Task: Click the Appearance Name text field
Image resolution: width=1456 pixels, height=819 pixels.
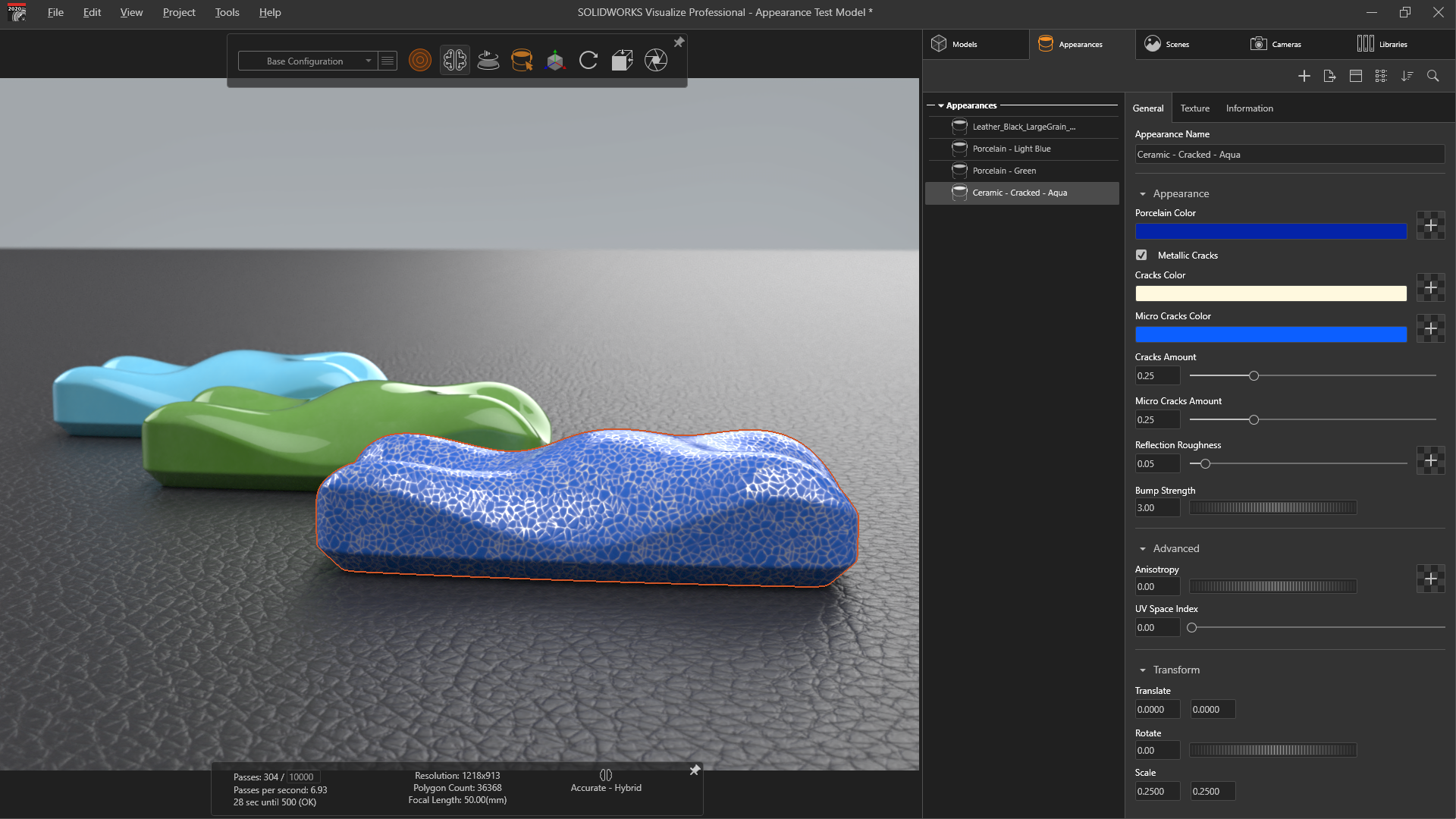Action: [x=1289, y=155]
